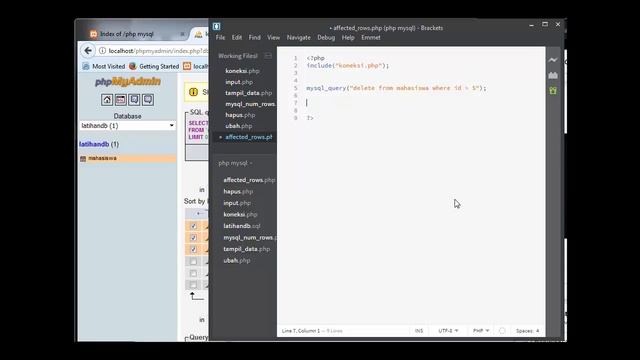Open hapus.php in Working Files
Image resolution: width=640 pixels, height=360 pixels.
240,115
